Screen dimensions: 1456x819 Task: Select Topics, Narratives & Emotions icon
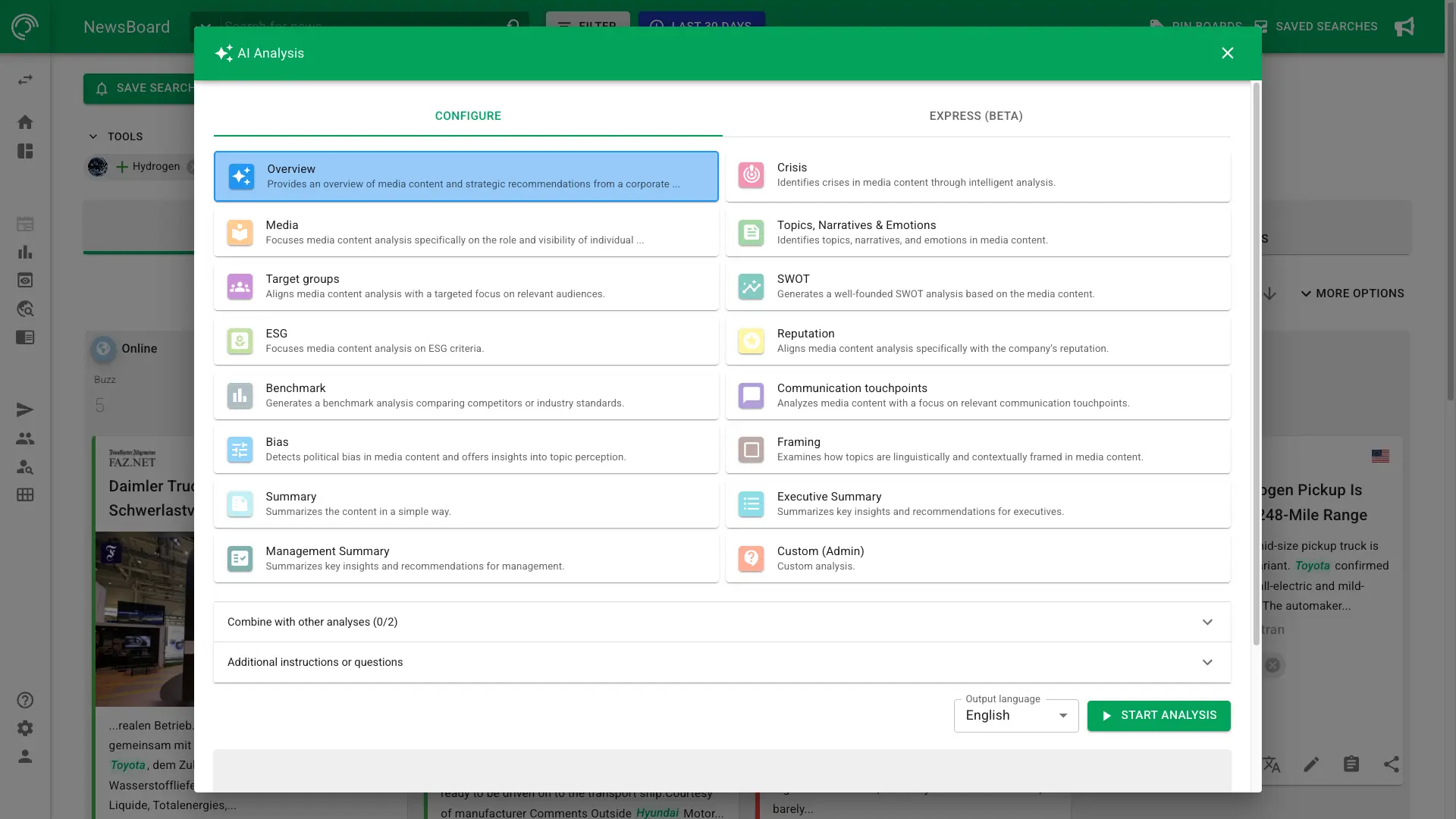(751, 232)
